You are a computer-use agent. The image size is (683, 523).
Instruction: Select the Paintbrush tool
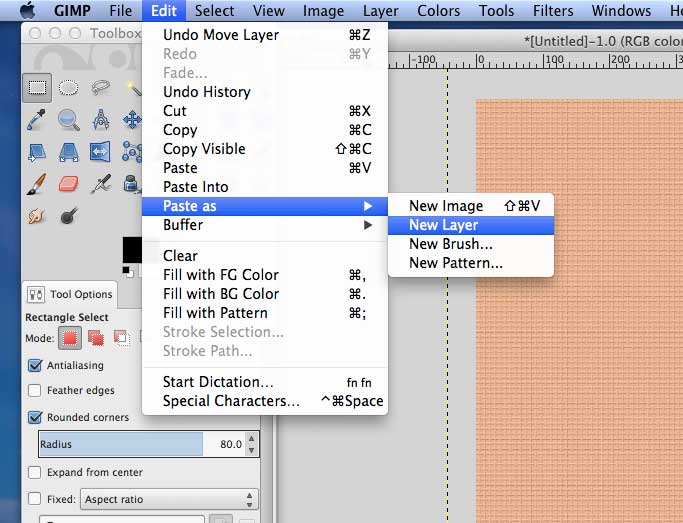coord(37,184)
